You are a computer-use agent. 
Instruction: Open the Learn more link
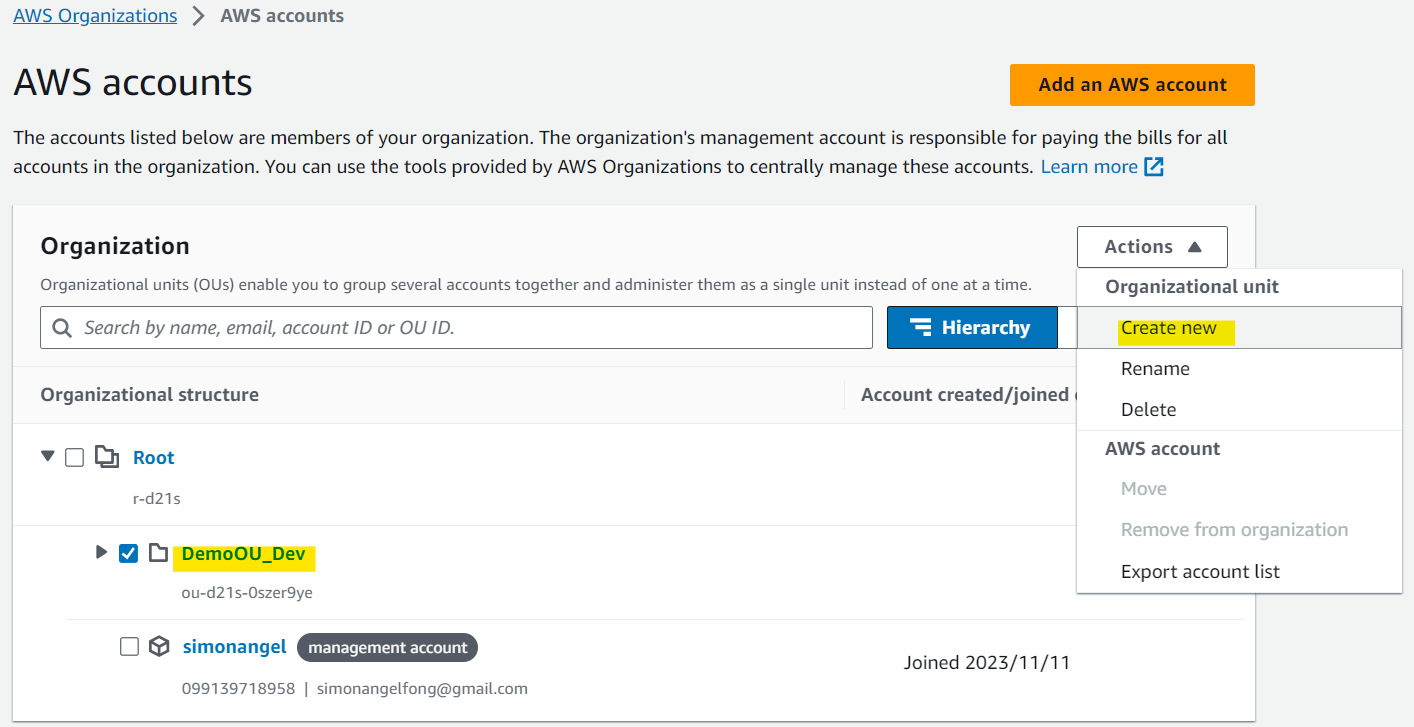pos(1089,167)
